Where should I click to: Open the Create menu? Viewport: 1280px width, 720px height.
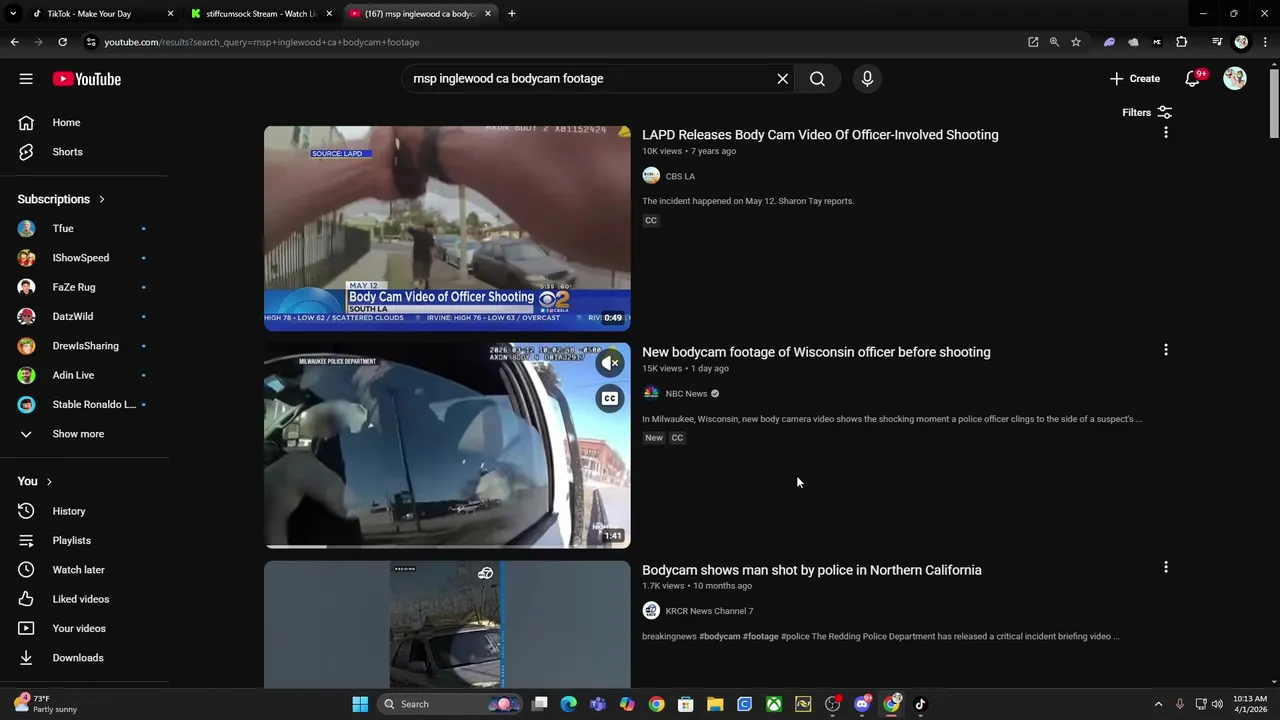click(x=1135, y=78)
